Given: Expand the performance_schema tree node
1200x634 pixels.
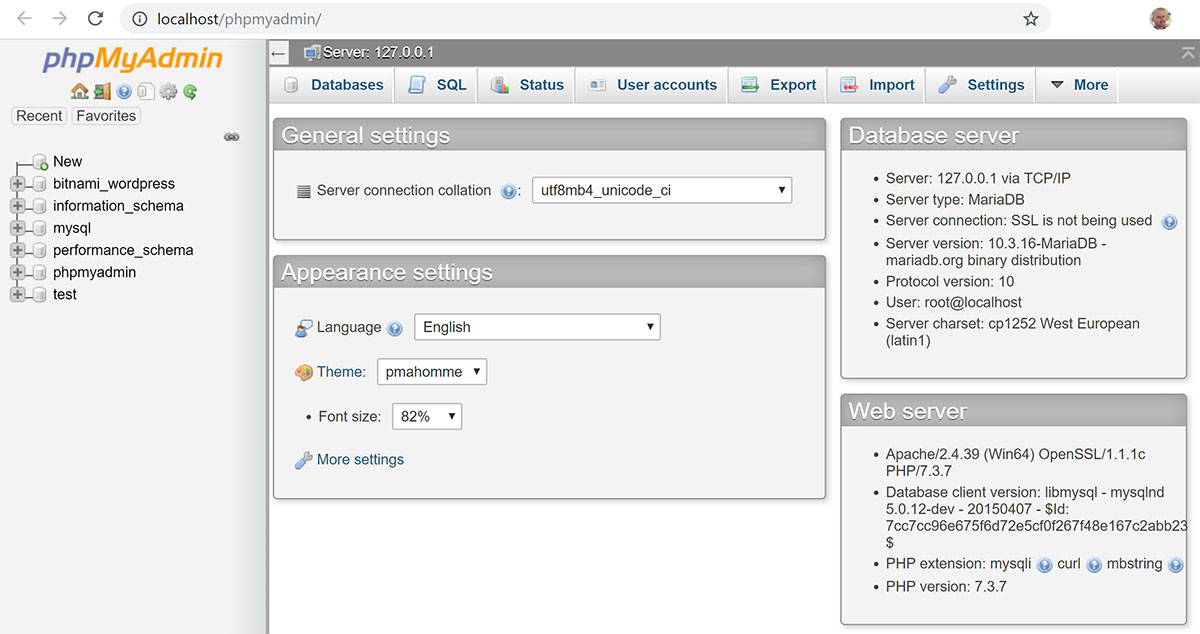Looking at the screenshot, I should (17, 250).
